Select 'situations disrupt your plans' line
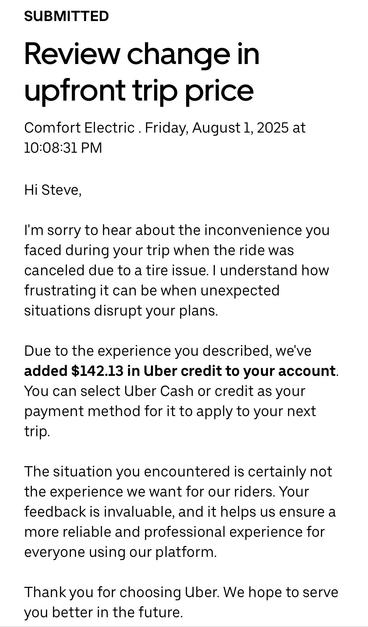 click(x=121, y=311)
